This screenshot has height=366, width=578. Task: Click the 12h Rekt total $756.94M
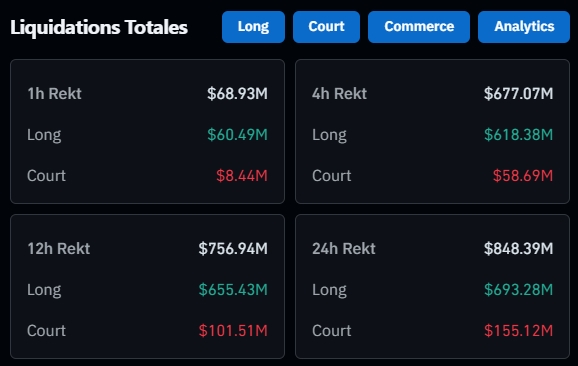[x=233, y=249]
